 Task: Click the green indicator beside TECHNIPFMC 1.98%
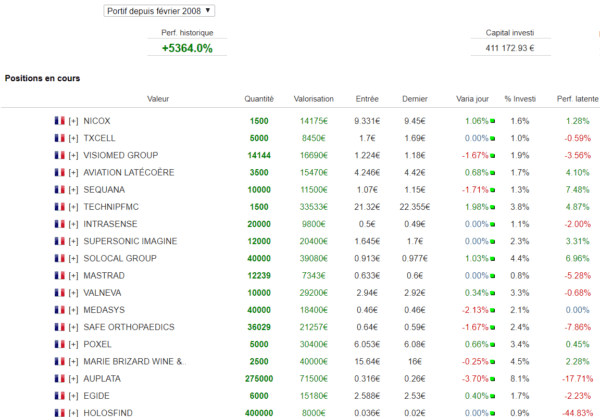[x=492, y=207]
